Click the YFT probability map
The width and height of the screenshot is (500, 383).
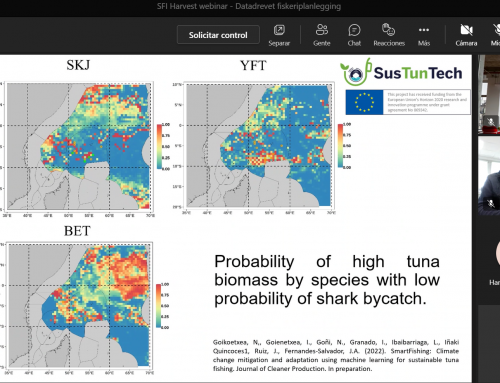(x=259, y=145)
